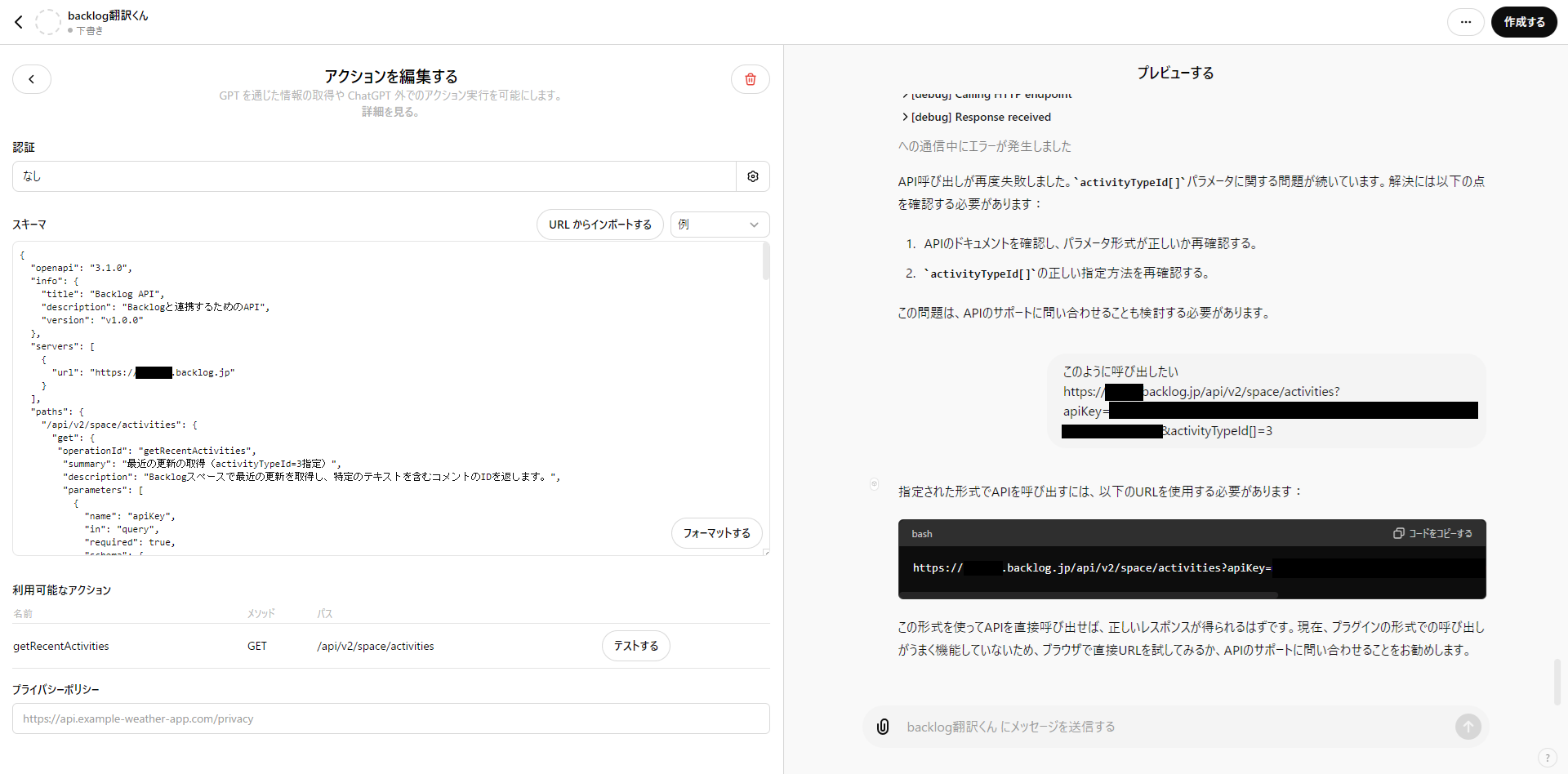
Task: Click the paperclip attach file icon
Action: [x=883, y=727]
